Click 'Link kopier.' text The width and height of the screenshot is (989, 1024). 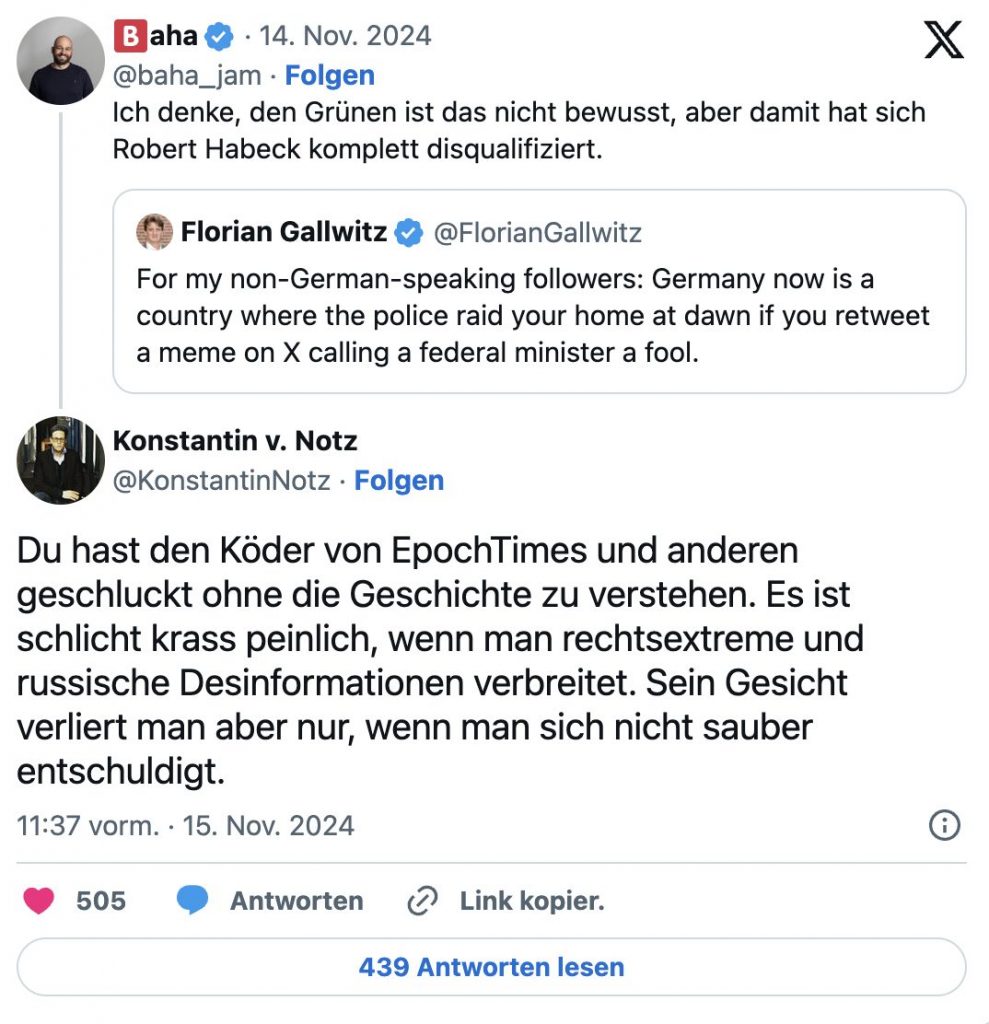point(532,901)
